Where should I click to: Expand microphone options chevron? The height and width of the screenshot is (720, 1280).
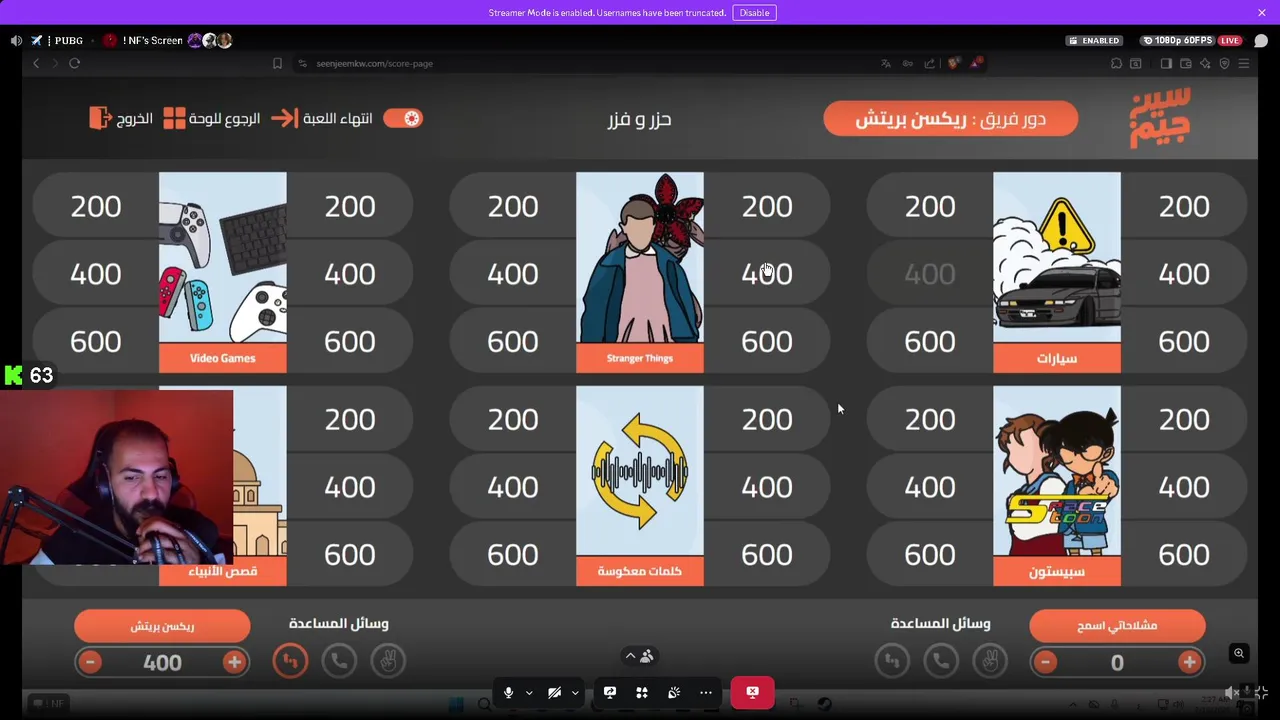coord(529,692)
